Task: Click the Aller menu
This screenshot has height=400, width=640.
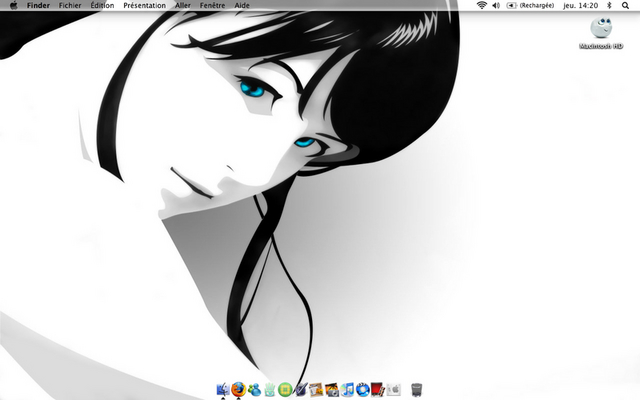Action: tap(183, 5)
